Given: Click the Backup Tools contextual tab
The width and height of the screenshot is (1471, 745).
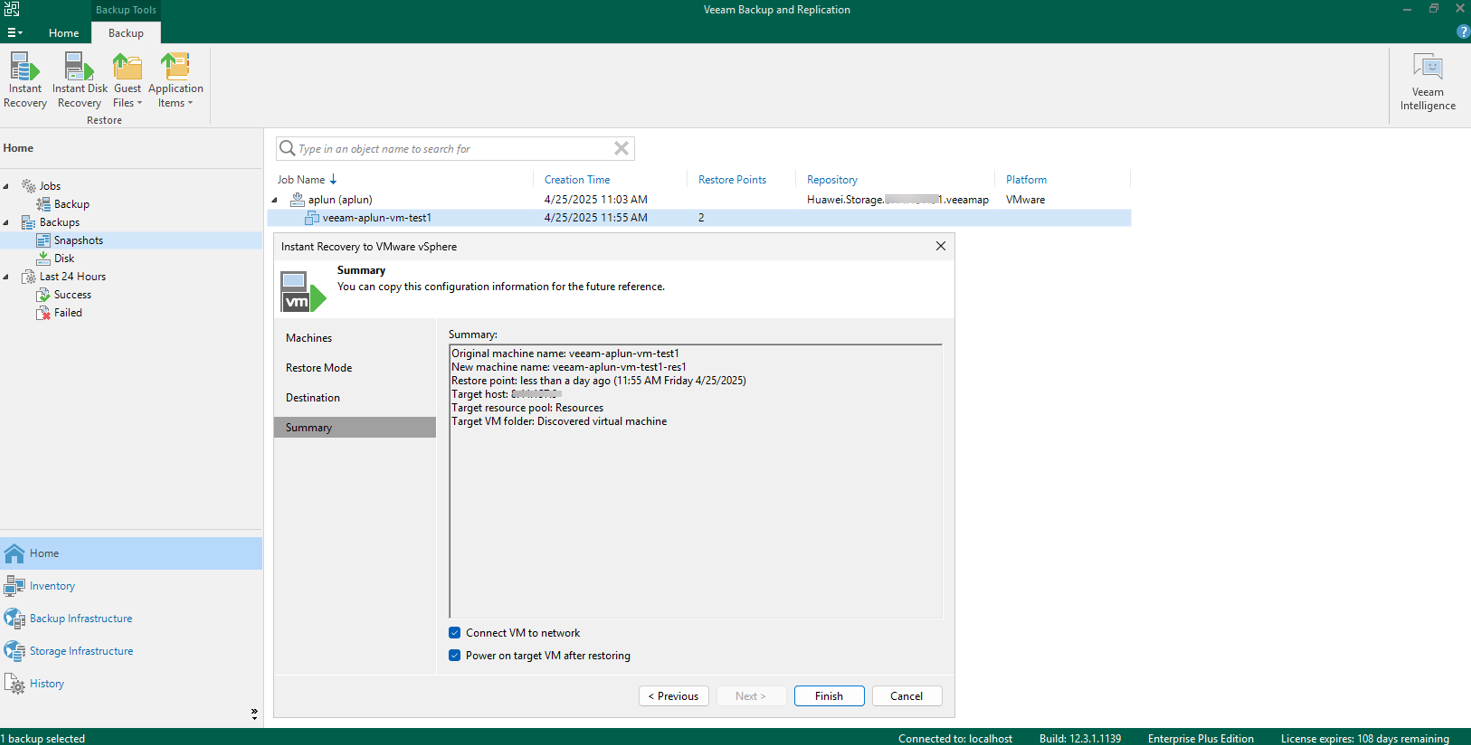Looking at the screenshot, I should (126, 10).
